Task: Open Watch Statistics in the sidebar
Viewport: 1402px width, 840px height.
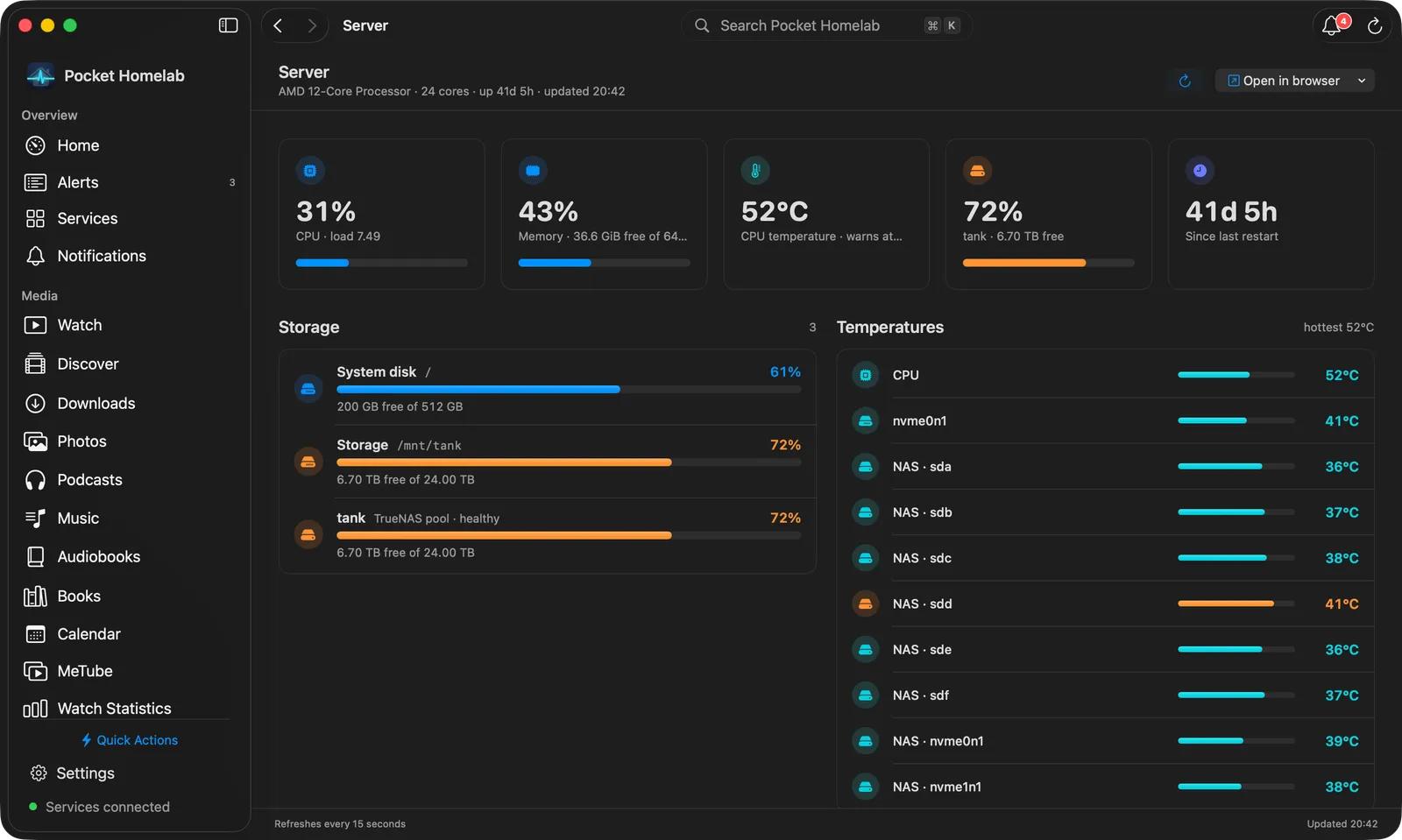Action: click(x=129, y=708)
